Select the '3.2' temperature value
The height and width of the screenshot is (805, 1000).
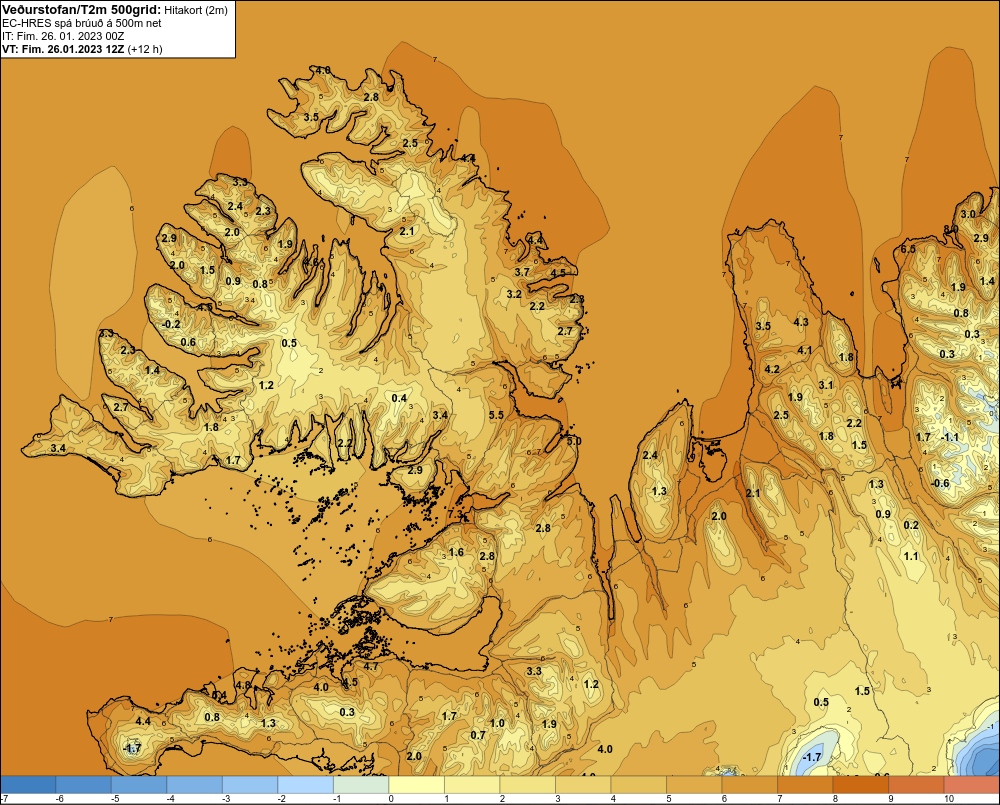click(514, 294)
